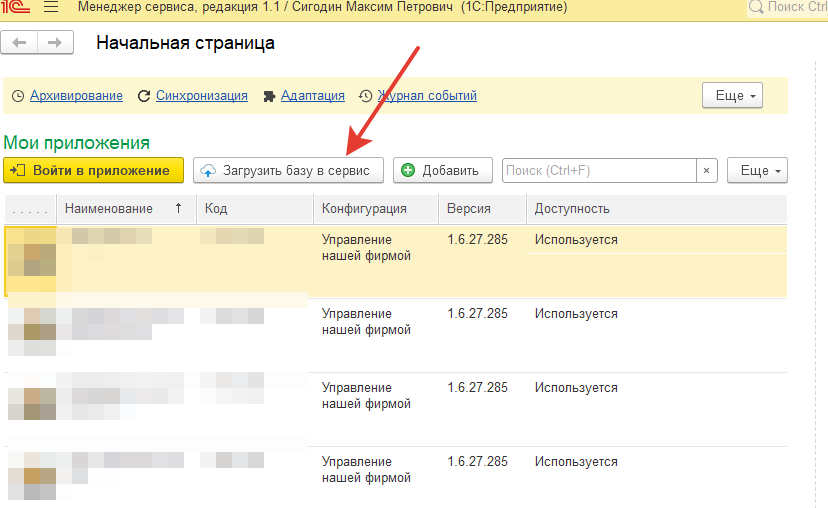The width and height of the screenshot is (828, 508).
Task: Click the refresh icon beside Синхронизация
Action: point(144,96)
